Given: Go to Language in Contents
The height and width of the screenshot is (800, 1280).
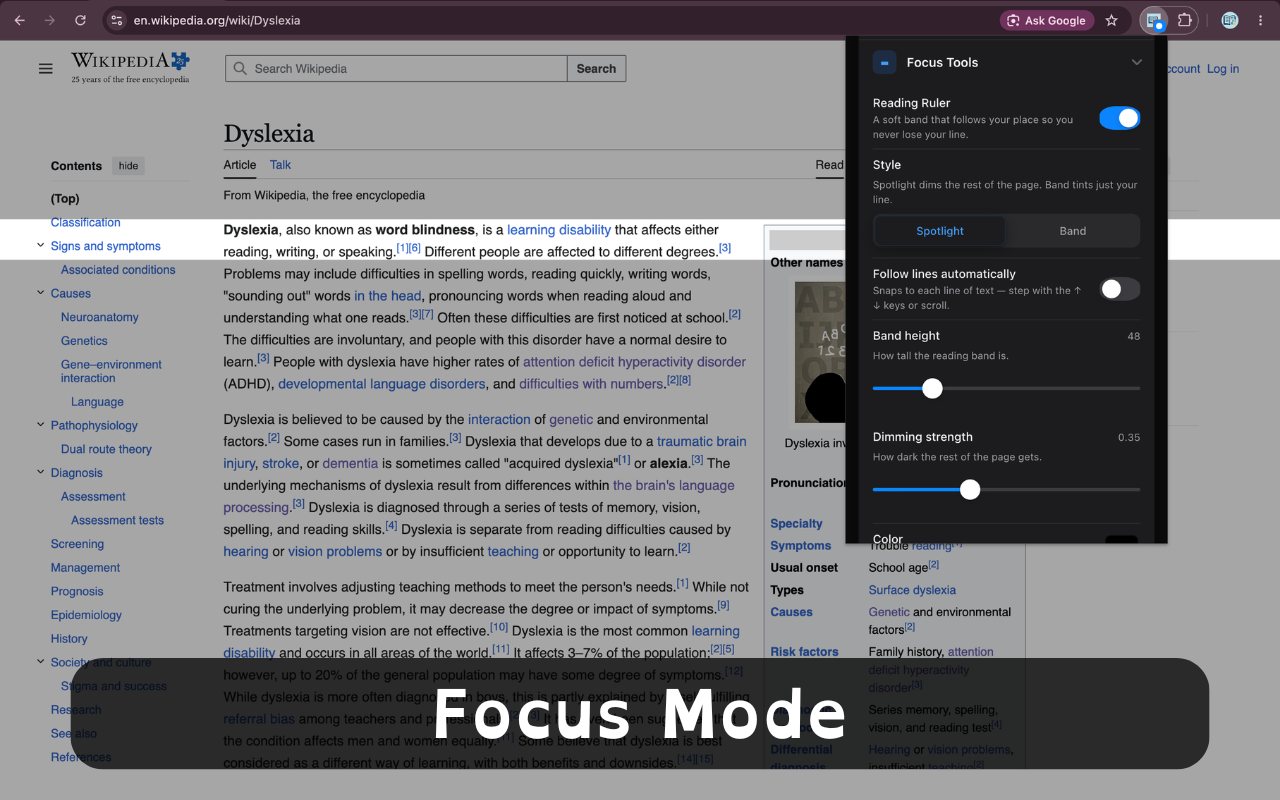Looking at the screenshot, I should [x=98, y=402].
